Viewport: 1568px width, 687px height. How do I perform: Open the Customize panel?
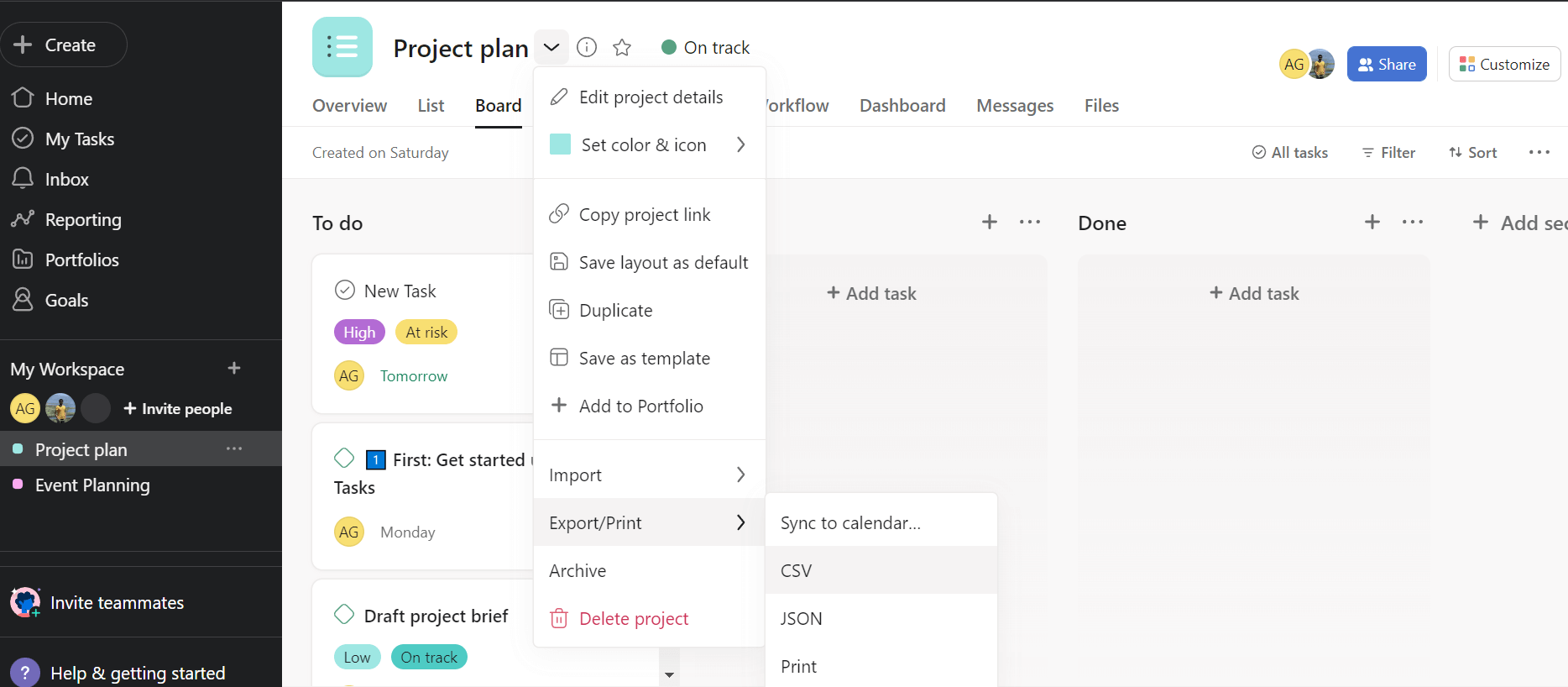point(1504,64)
